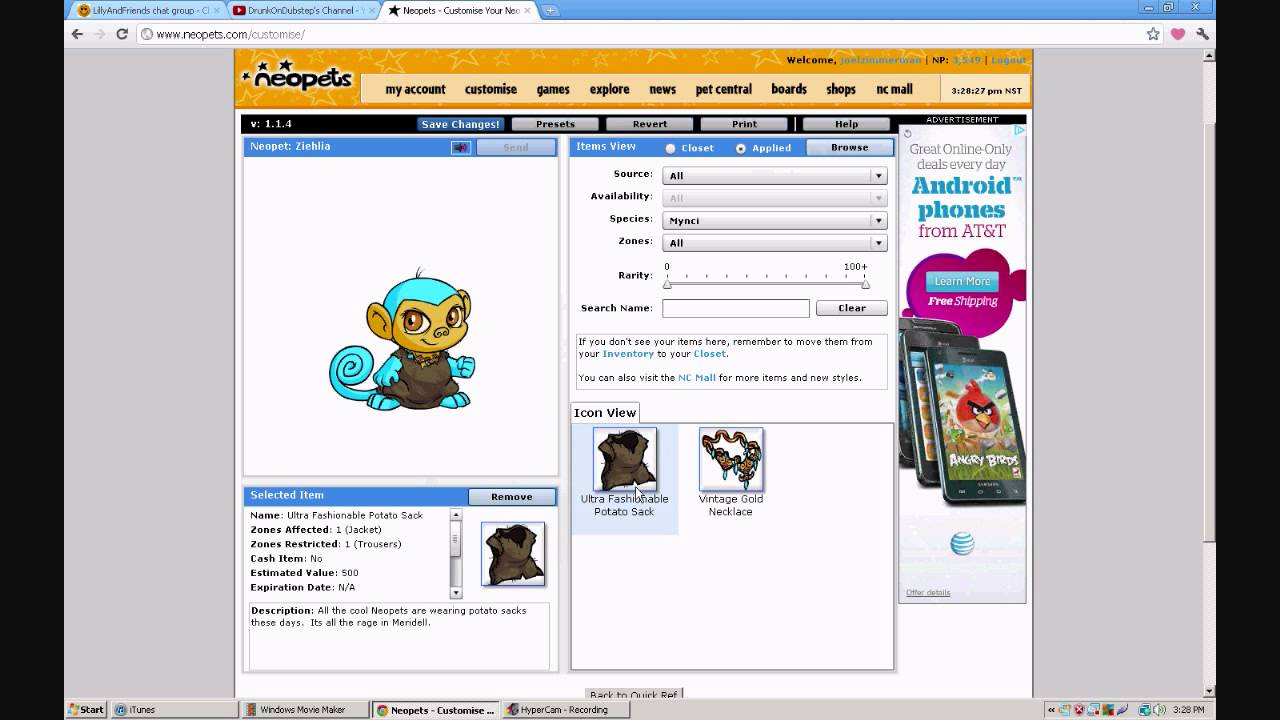The image size is (1280, 720).
Task: Select the Applied radio button
Action: coord(741,148)
